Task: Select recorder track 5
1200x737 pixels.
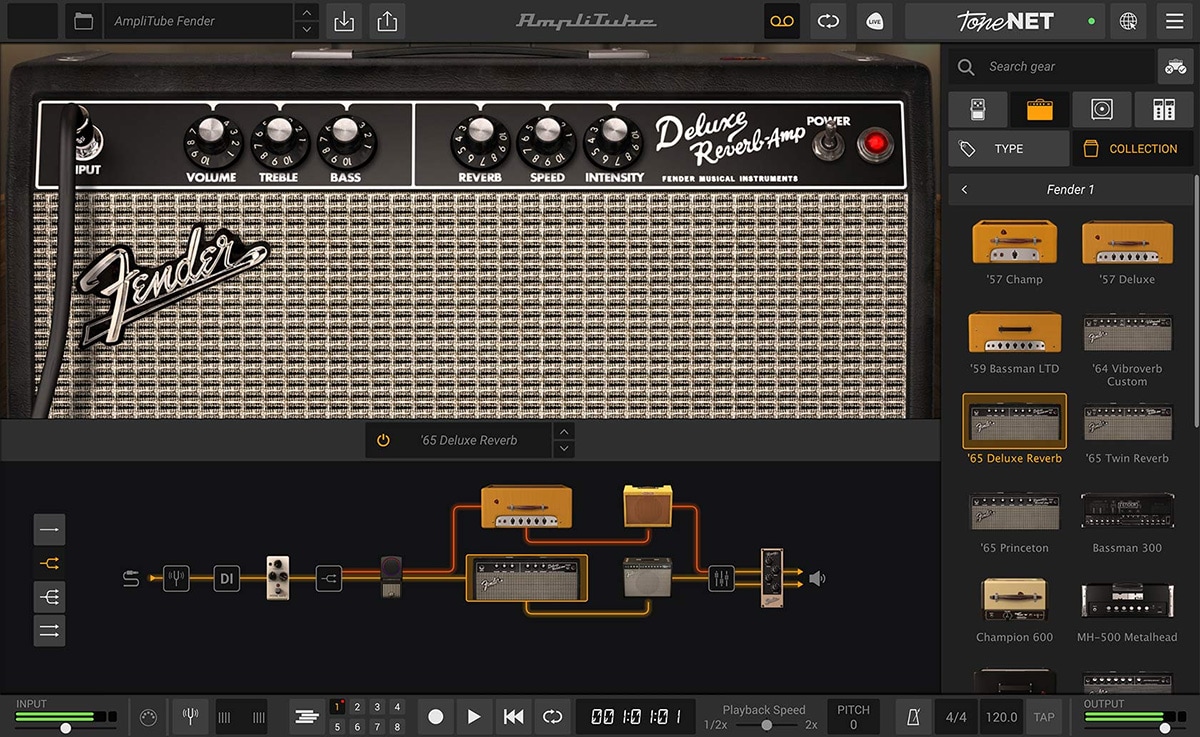Action: click(x=337, y=727)
